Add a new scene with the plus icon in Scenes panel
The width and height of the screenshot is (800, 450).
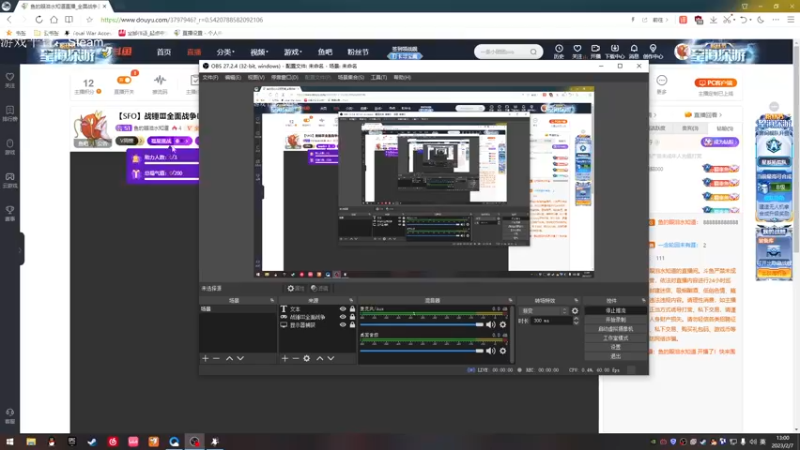pos(205,359)
